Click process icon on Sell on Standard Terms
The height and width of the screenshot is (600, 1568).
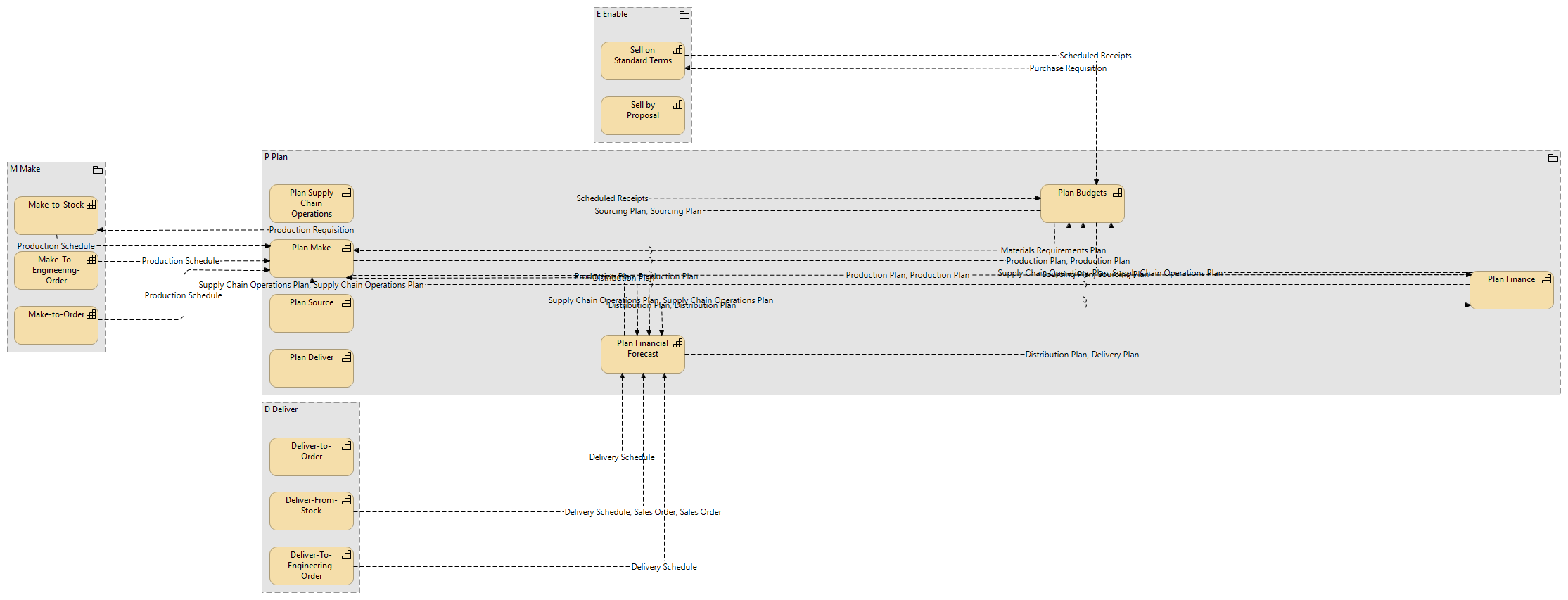pos(677,50)
